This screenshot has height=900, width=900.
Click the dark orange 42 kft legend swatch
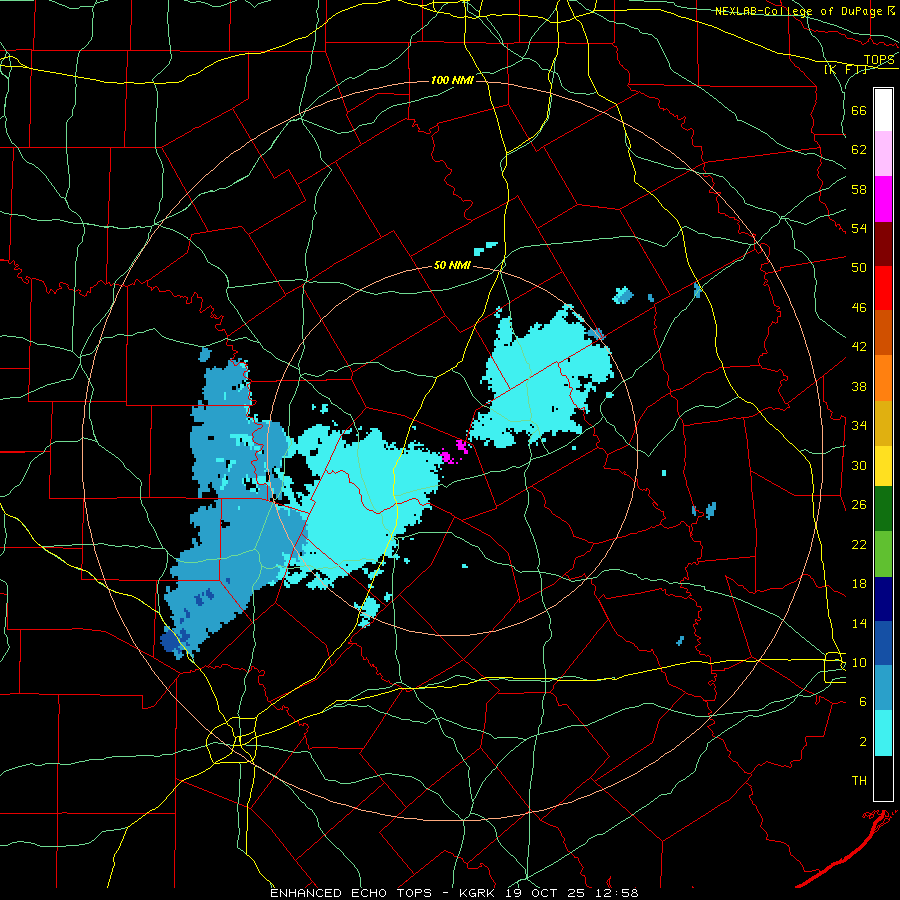pos(883,333)
